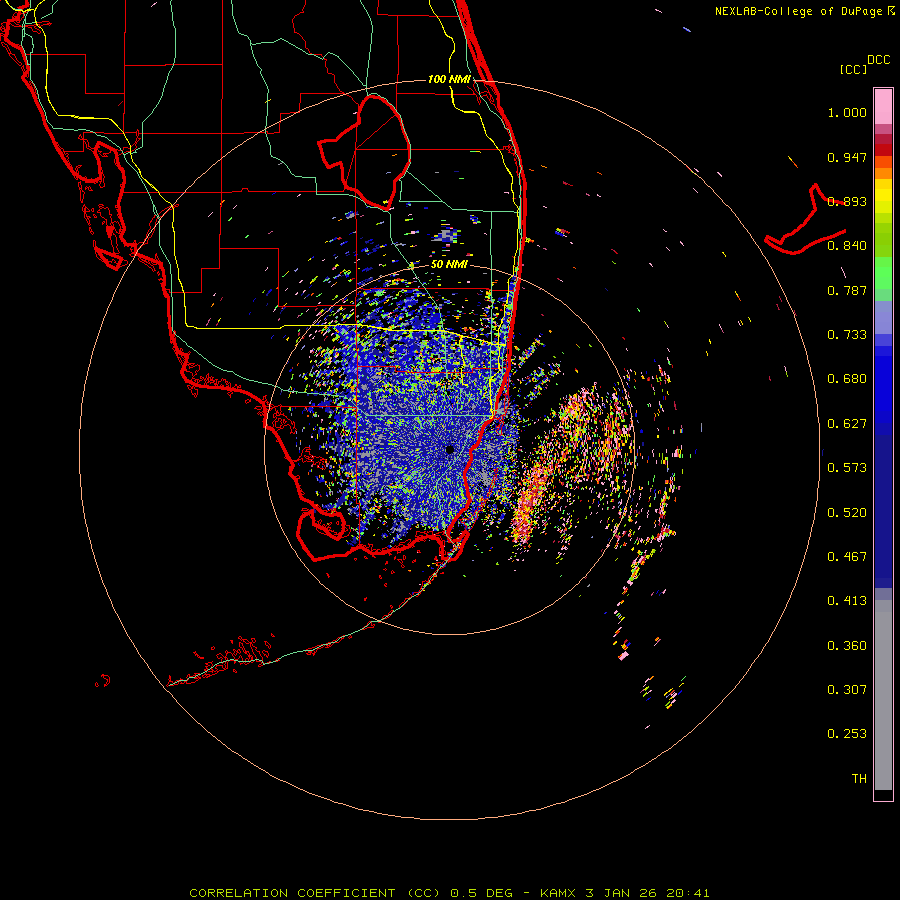
Task: Select the 0.840 scale value
Action: pos(847,246)
